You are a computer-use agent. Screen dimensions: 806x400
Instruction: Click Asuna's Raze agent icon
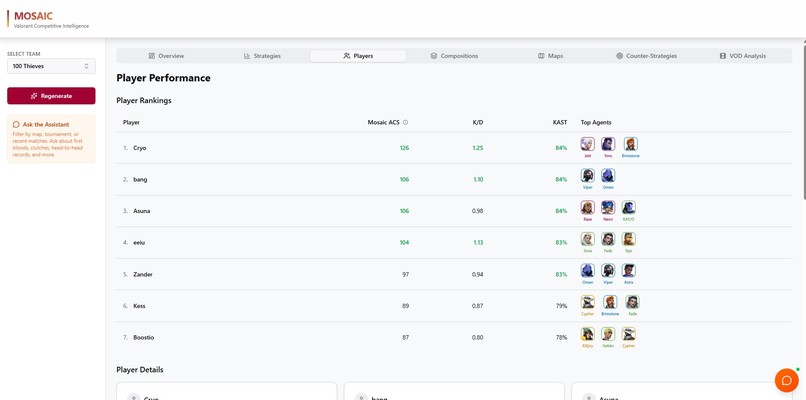pos(588,207)
